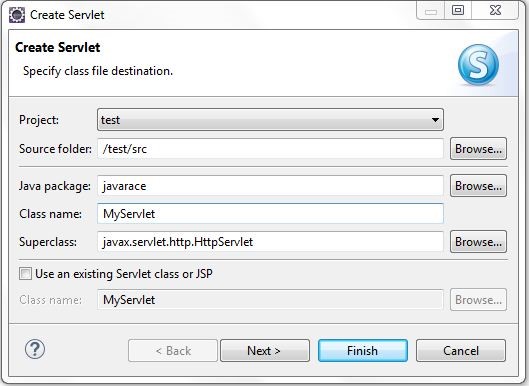Image resolution: width=529 pixels, height=386 pixels.
Task: Click the disabled Back button
Action: coord(173,351)
